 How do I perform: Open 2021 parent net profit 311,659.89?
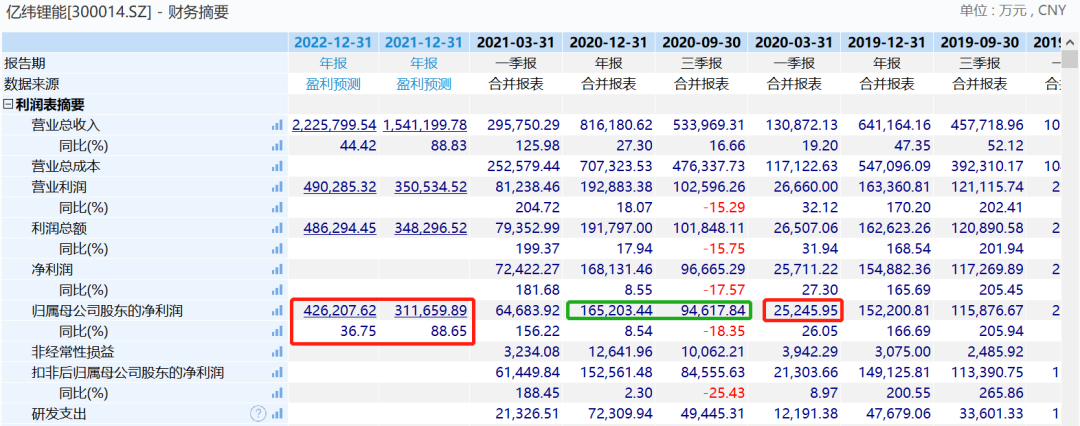[430, 311]
